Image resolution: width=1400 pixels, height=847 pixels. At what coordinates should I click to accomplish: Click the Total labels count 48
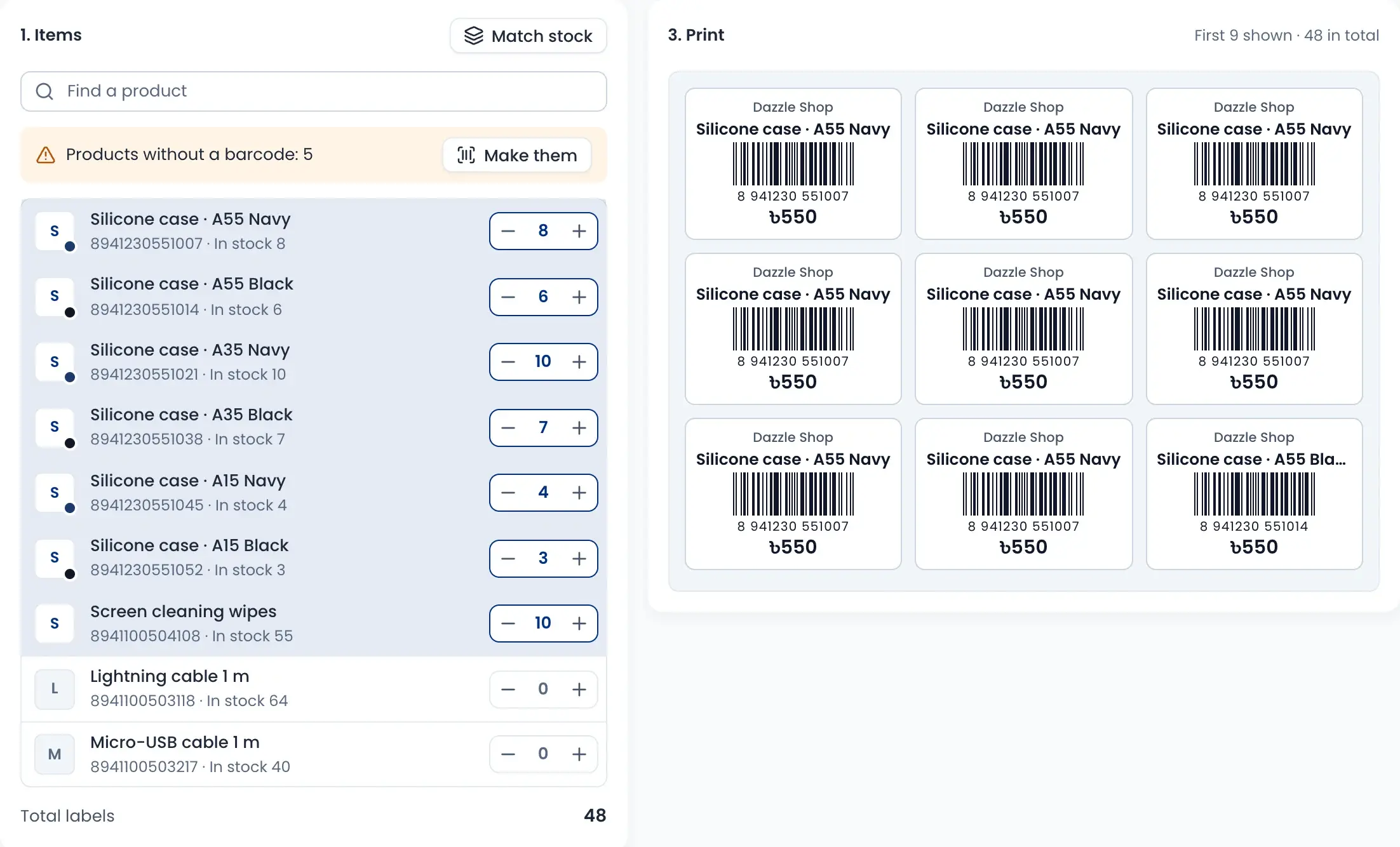595,815
